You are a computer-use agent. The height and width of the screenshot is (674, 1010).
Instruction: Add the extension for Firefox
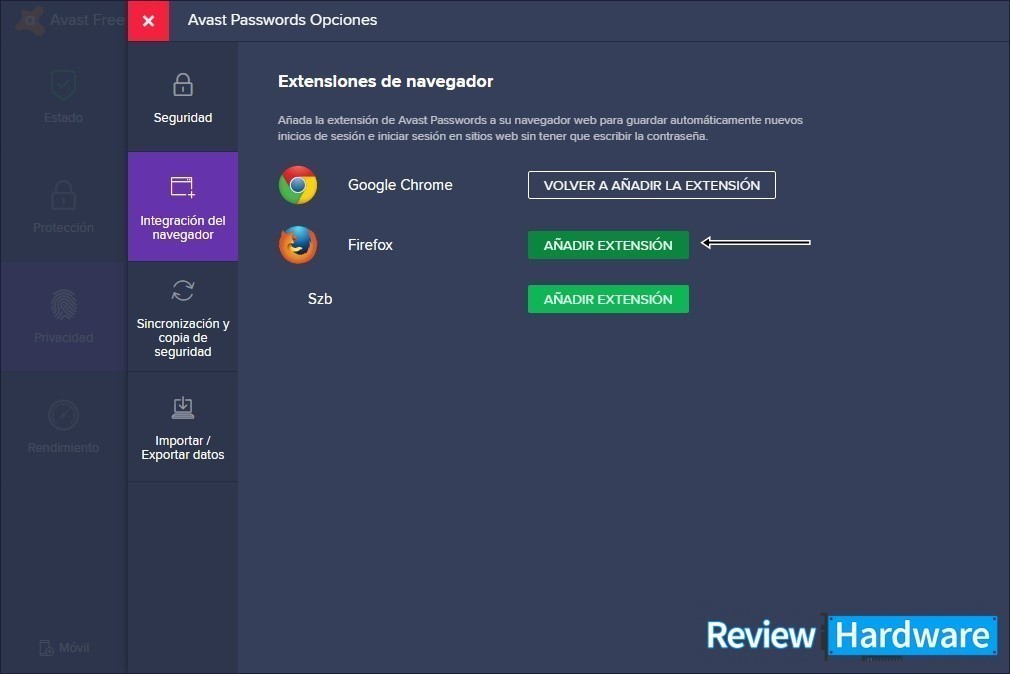(x=608, y=245)
